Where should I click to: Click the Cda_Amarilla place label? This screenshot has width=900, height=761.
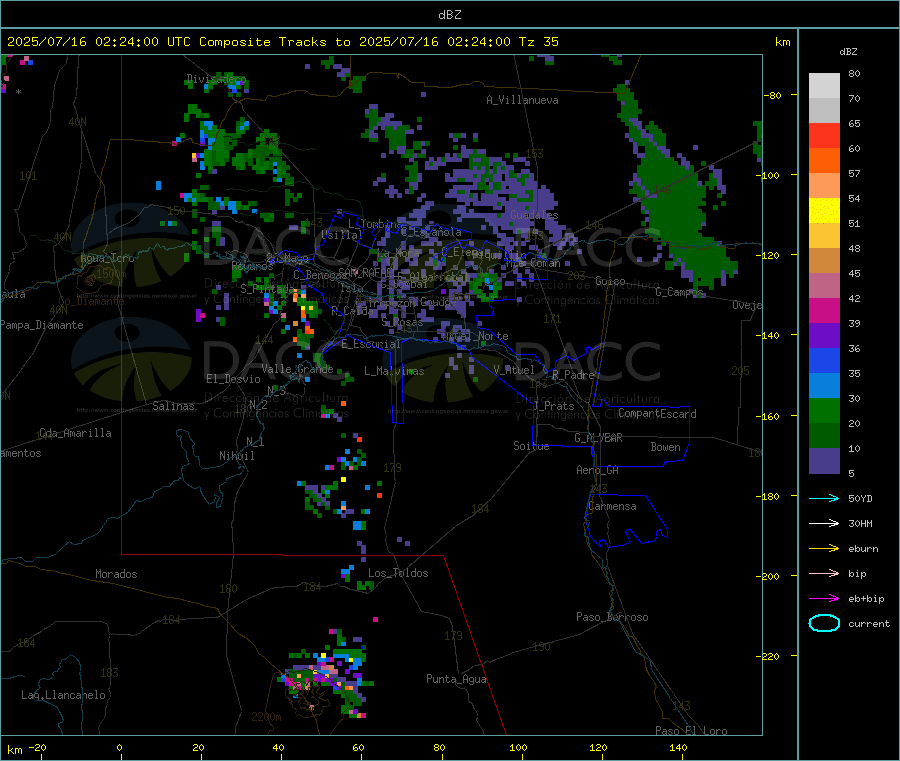75,433
